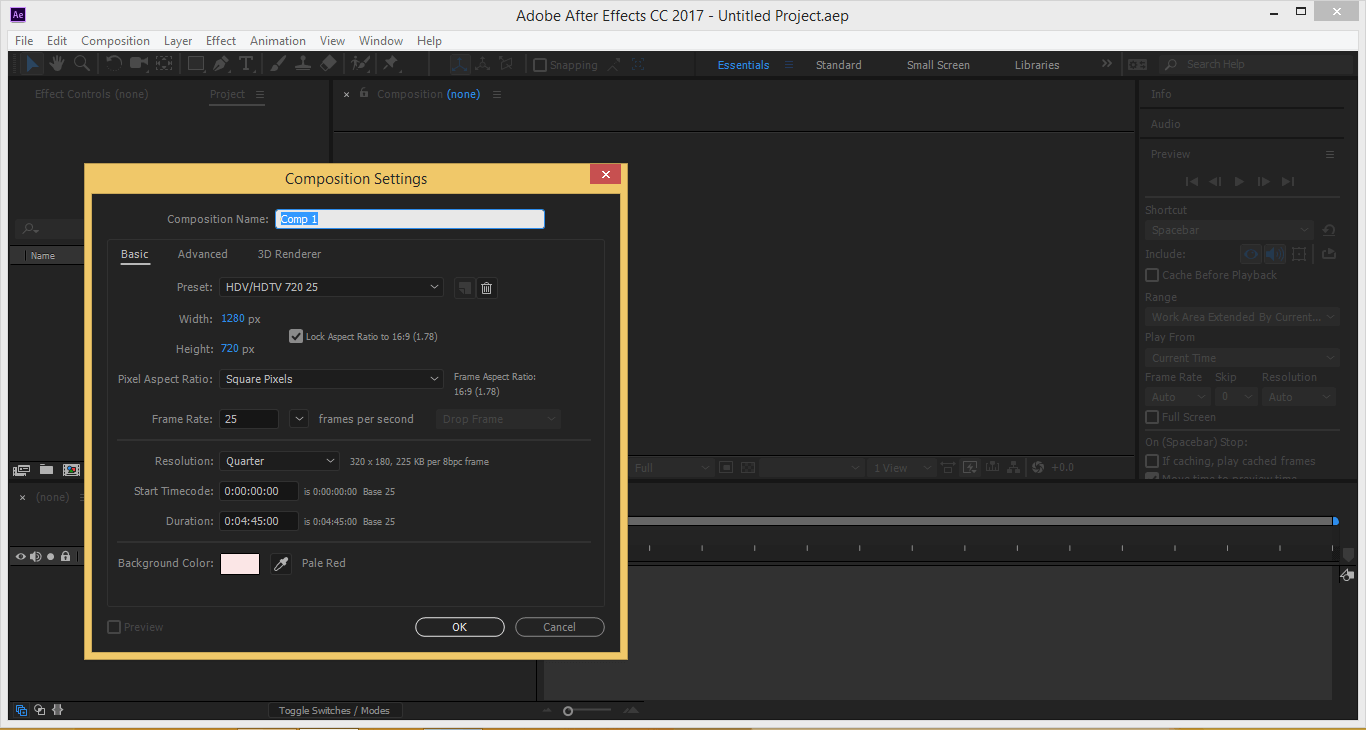Check the Cache Before Playback option
This screenshot has height=730, width=1366.
click(1152, 275)
